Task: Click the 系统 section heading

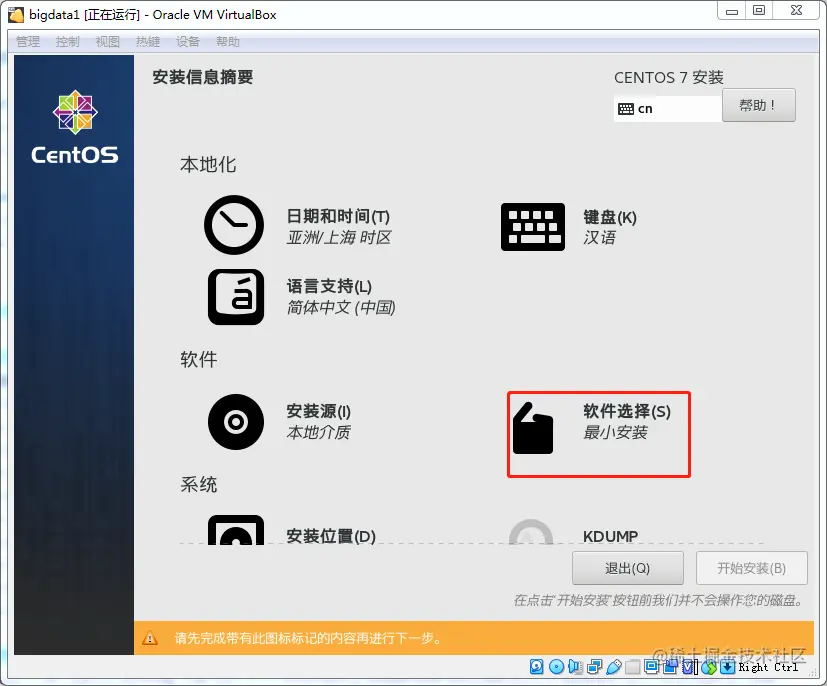Action: pos(198,485)
